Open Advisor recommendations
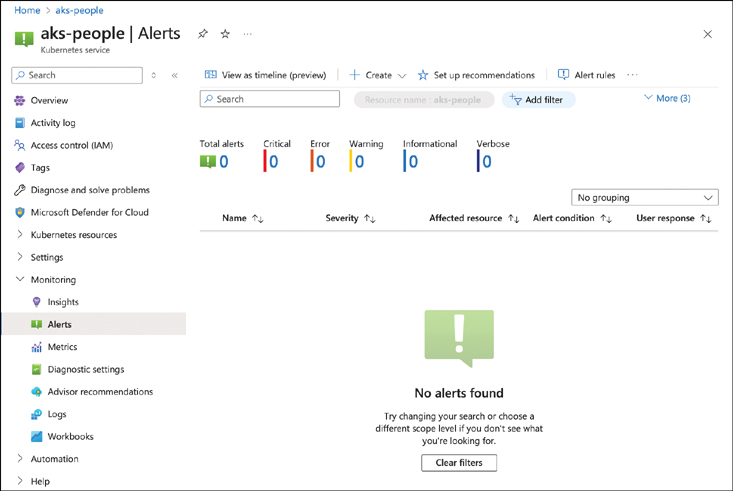The width and height of the screenshot is (733, 491). [x=99, y=392]
